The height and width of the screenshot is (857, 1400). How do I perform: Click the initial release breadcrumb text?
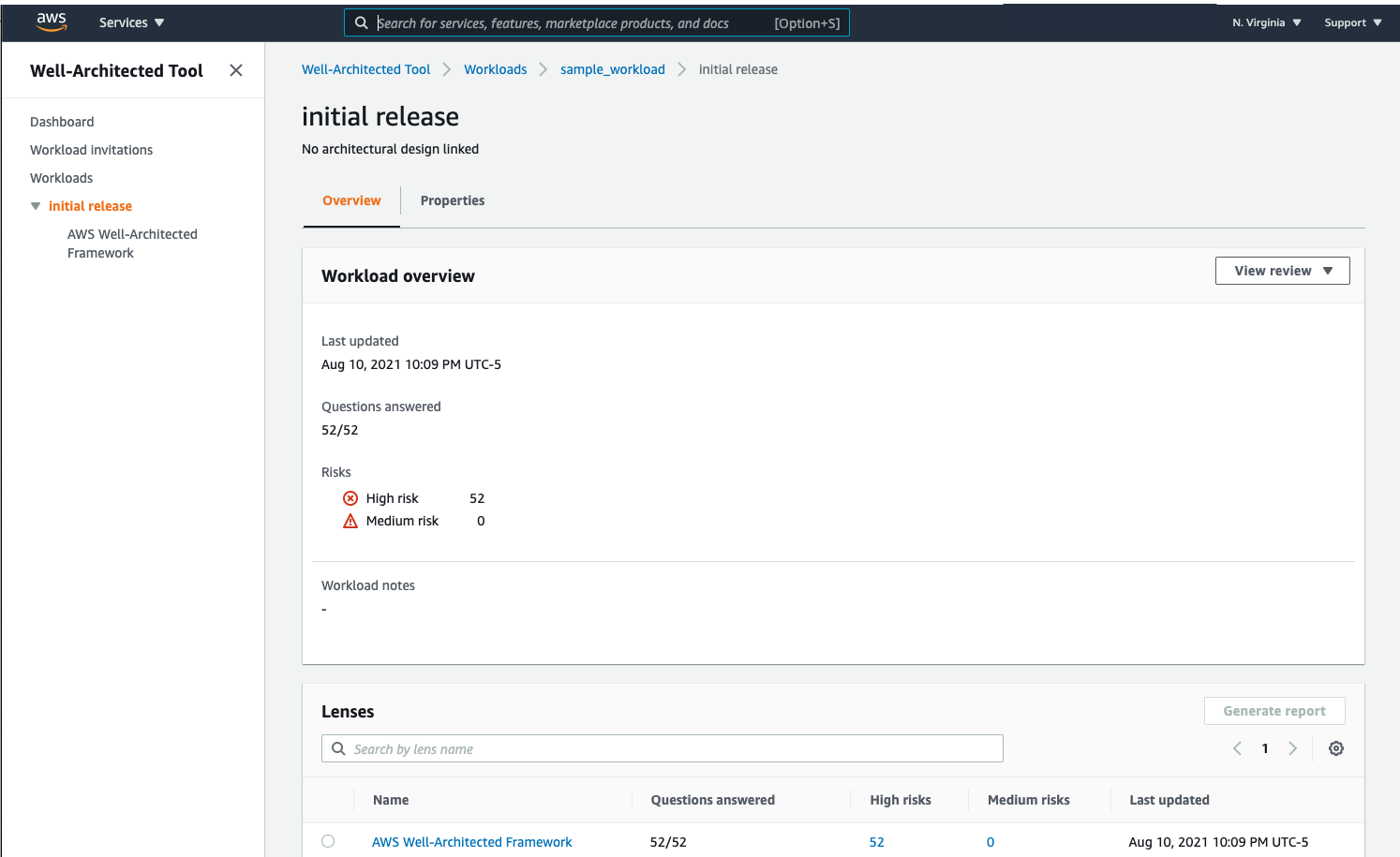[738, 69]
